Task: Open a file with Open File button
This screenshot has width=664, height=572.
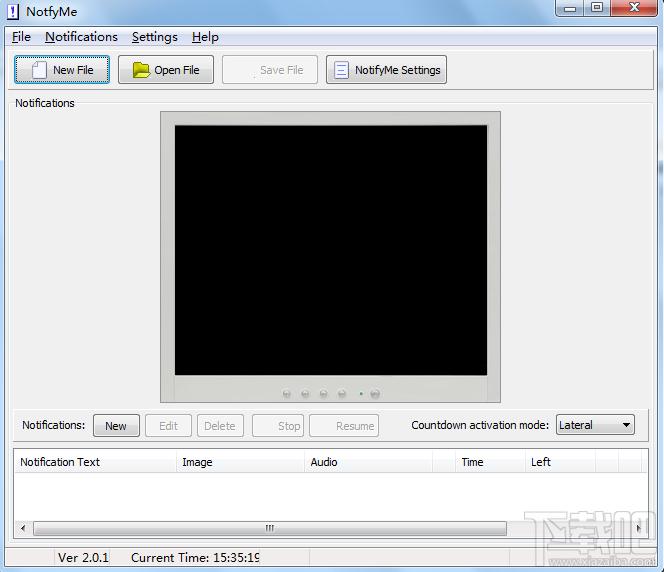Action: click(x=166, y=69)
